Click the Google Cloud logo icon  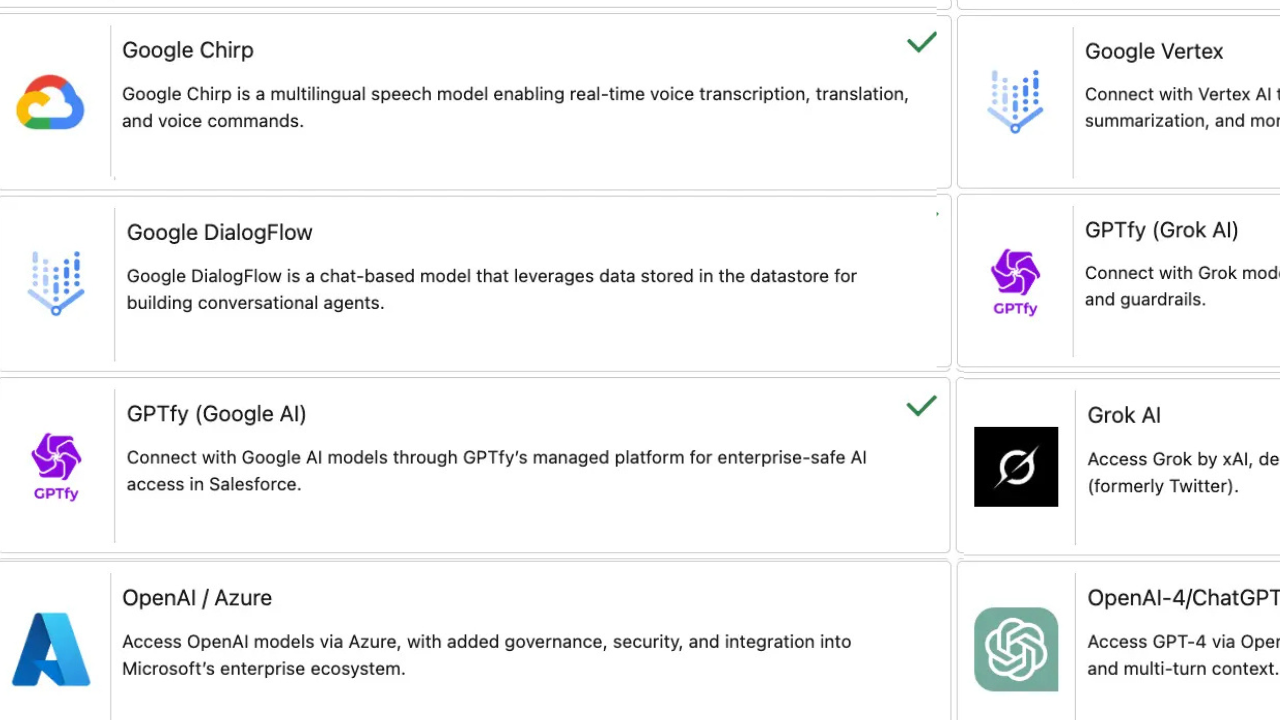pyautogui.click(x=50, y=103)
